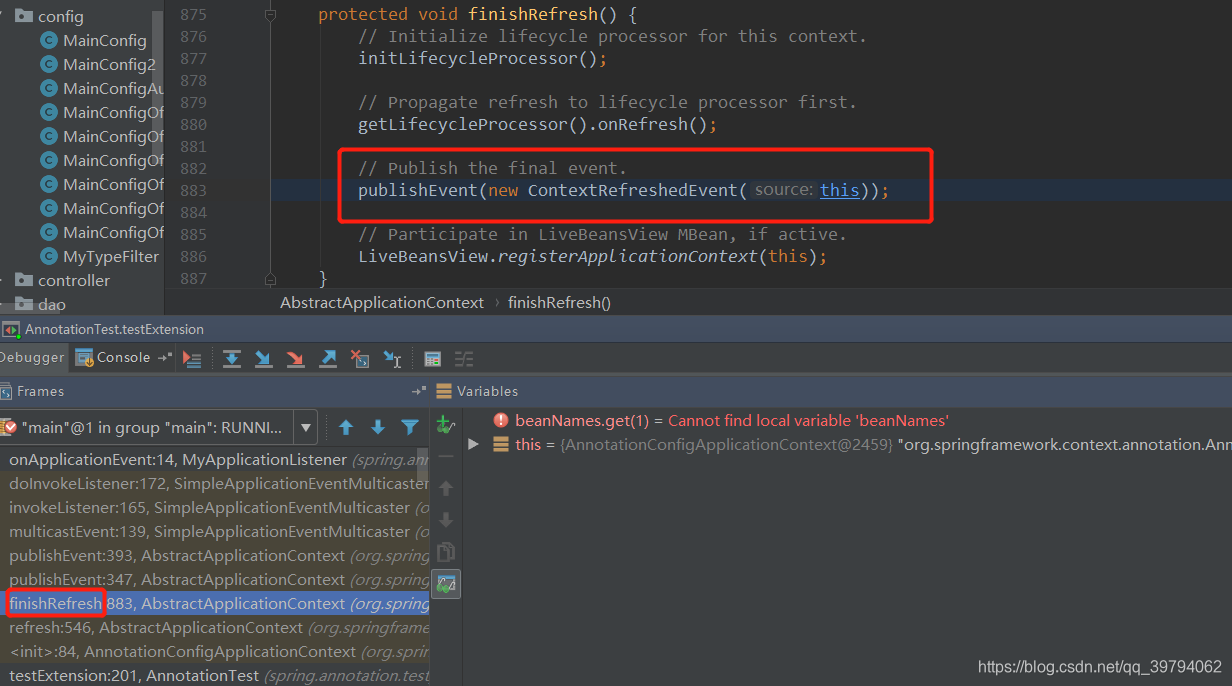Move watch up in Variables sidebar
This screenshot has height=686, width=1232.
tap(446, 488)
